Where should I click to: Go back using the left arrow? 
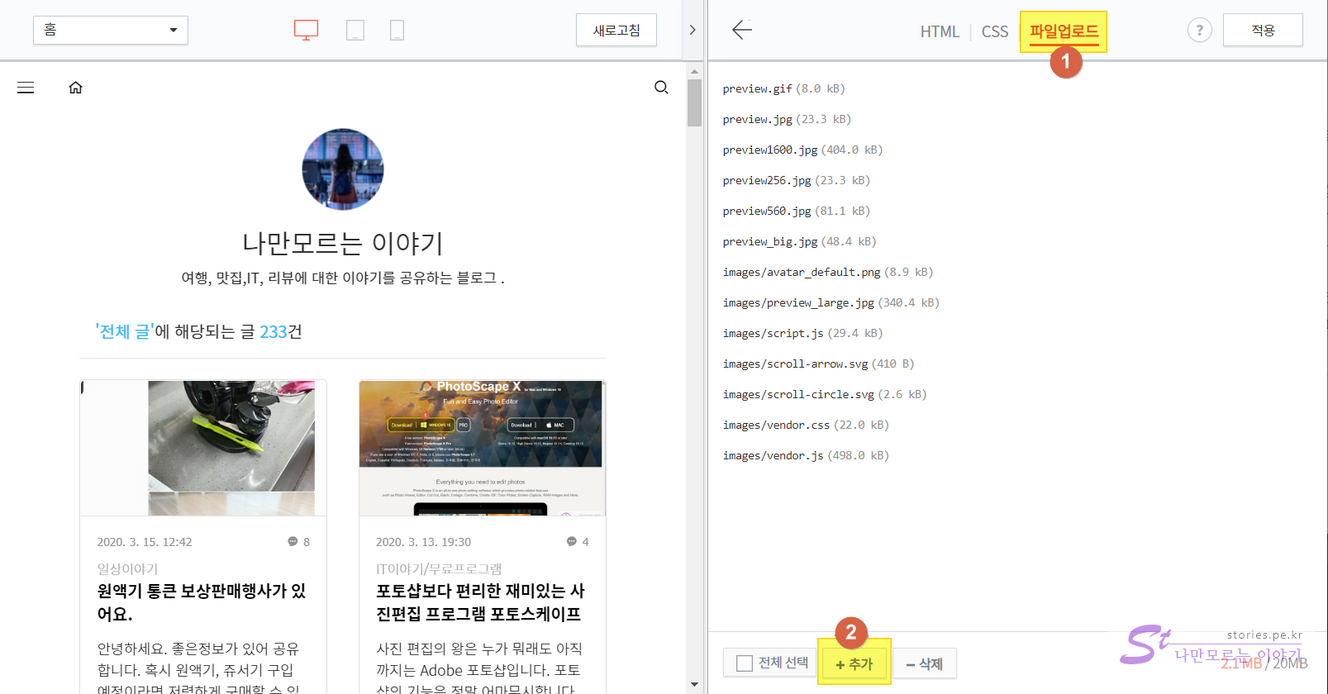pos(741,30)
